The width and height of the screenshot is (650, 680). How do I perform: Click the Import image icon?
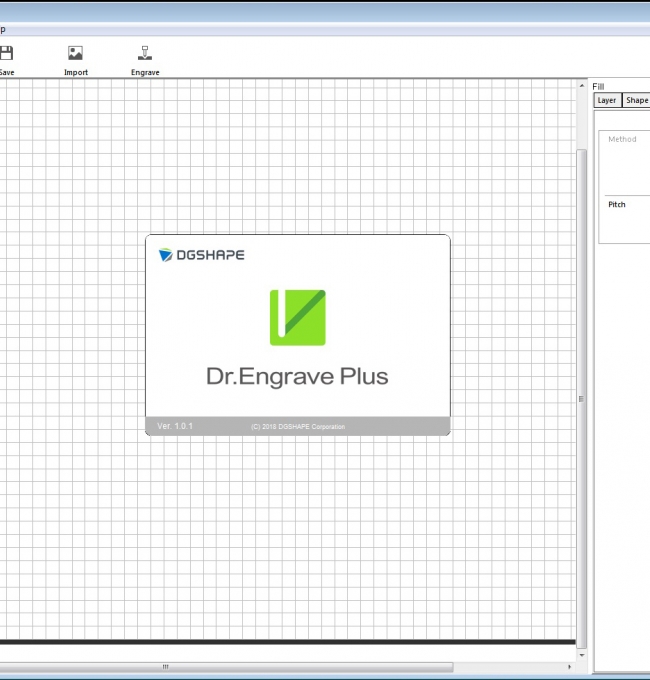[75, 60]
